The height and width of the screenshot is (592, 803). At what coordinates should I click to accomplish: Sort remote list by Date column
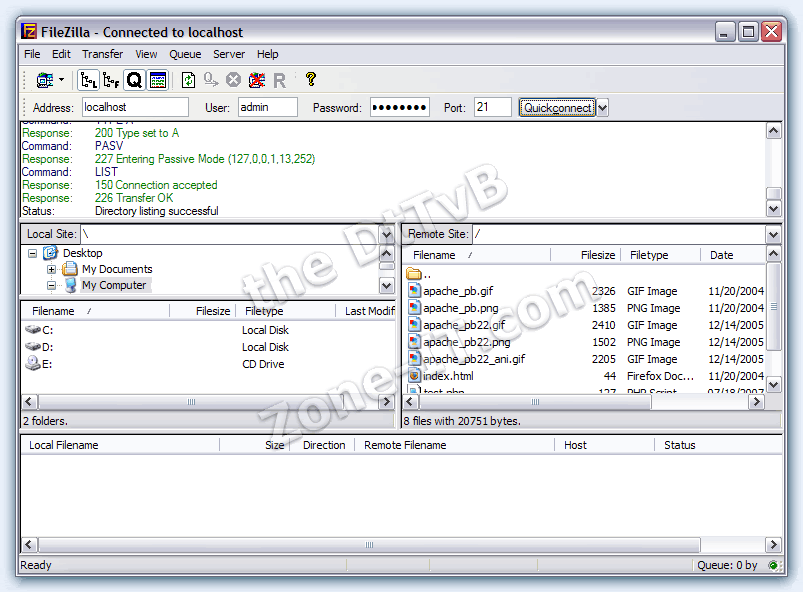733,255
